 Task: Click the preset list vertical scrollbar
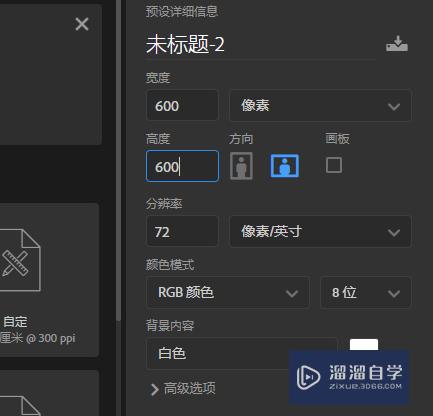[x=118, y=160]
